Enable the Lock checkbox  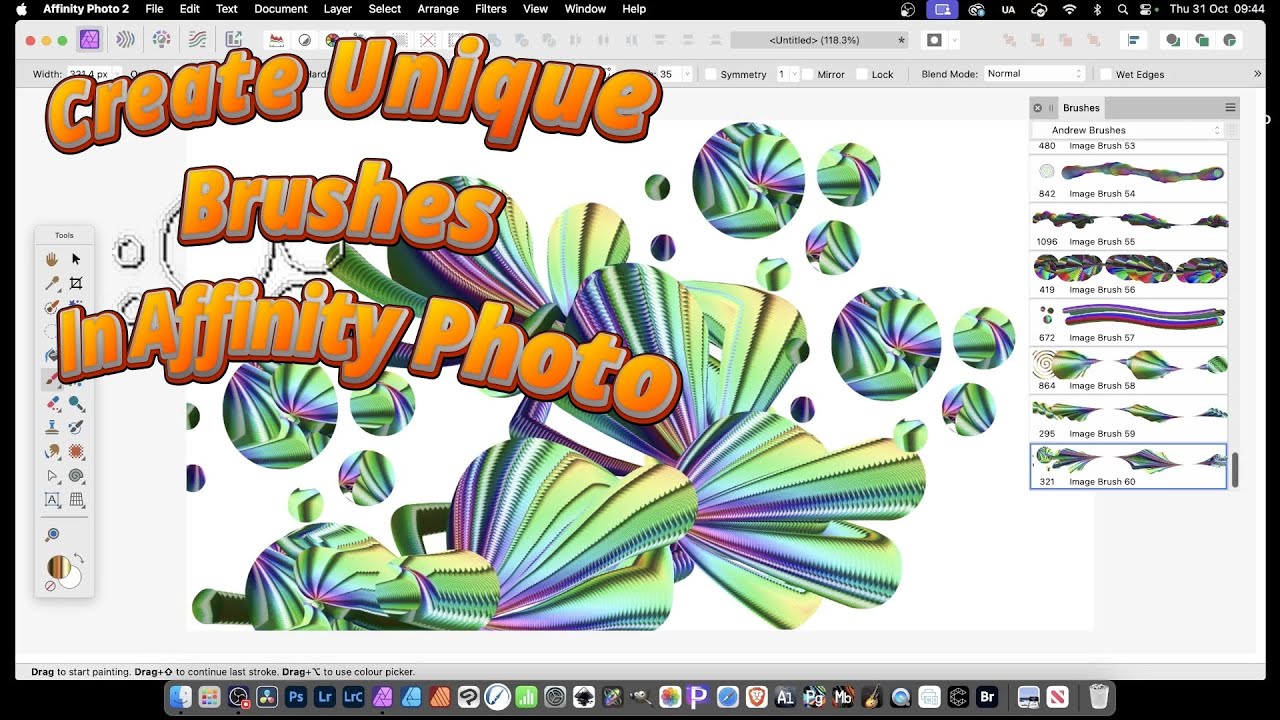pyautogui.click(x=862, y=74)
